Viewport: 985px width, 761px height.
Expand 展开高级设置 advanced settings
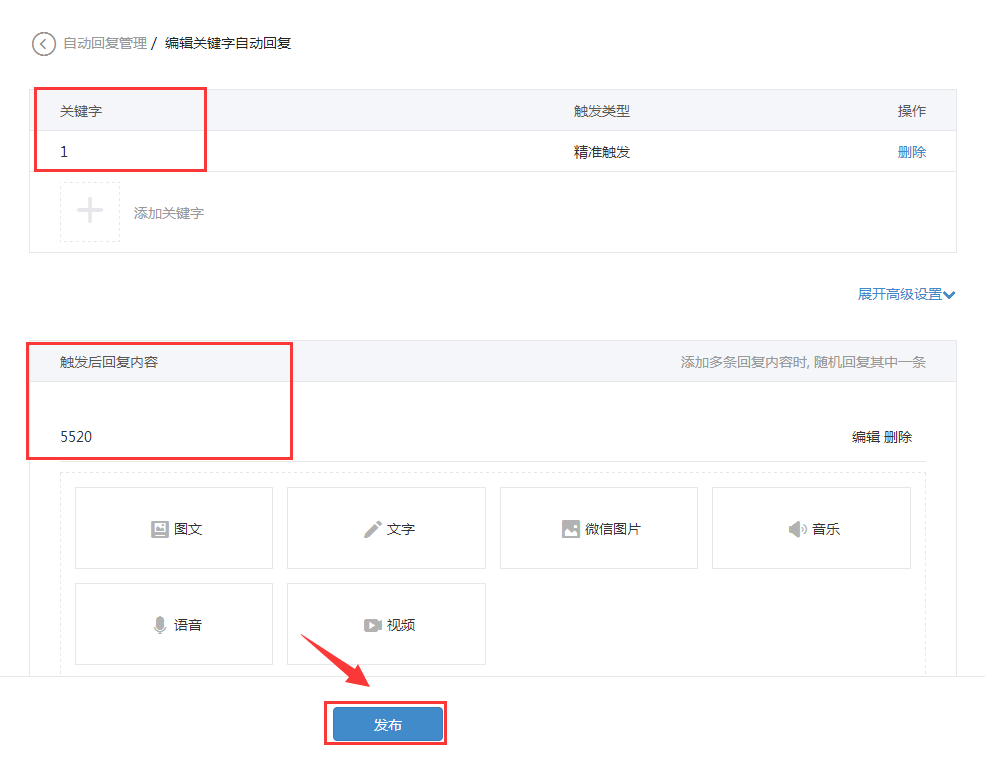click(x=906, y=294)
